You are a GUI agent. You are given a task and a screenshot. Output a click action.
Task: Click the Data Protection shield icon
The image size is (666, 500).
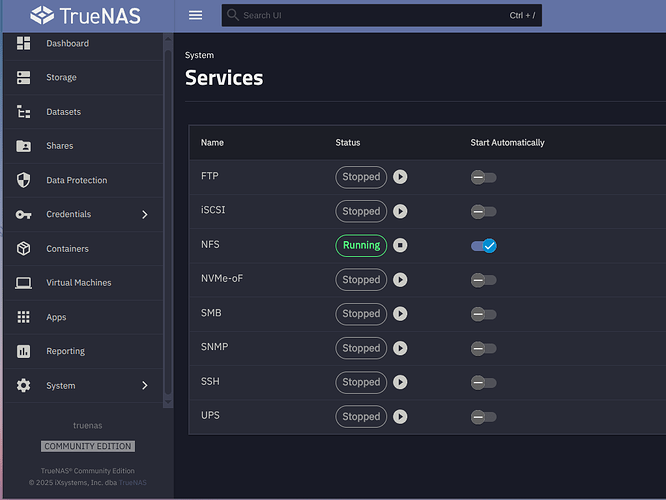[24, 180]
